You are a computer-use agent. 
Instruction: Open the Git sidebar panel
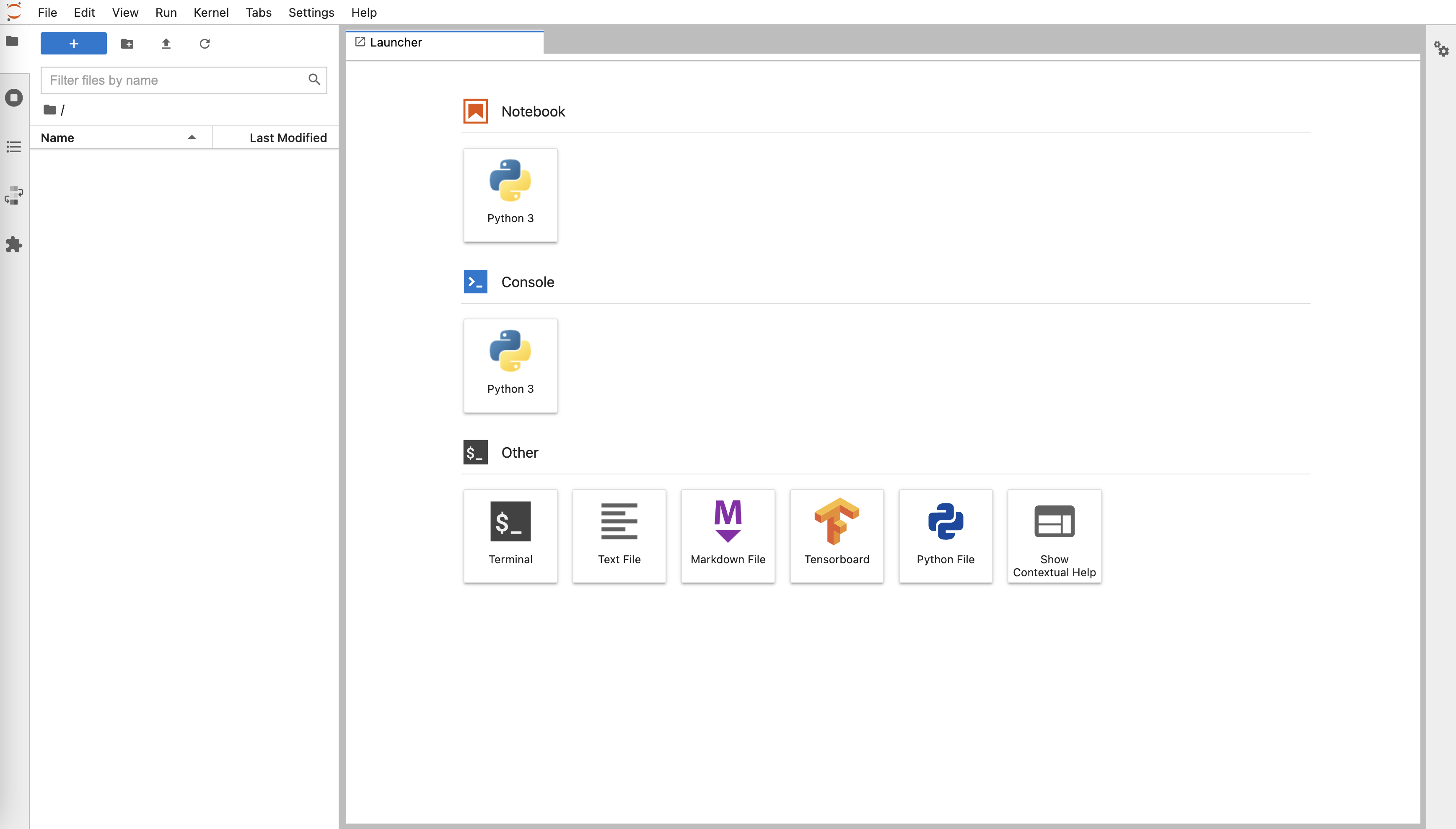pyautogui.click(x=14, y=195)
